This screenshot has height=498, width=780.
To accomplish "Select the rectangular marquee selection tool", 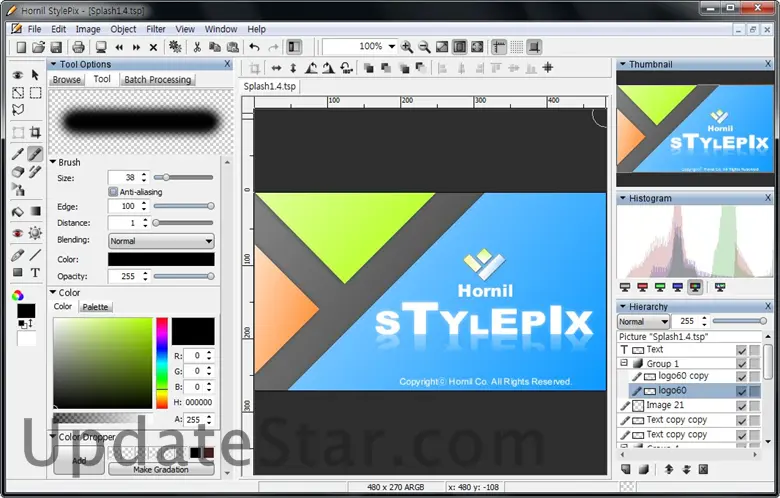I will click(x=35, y=93).
